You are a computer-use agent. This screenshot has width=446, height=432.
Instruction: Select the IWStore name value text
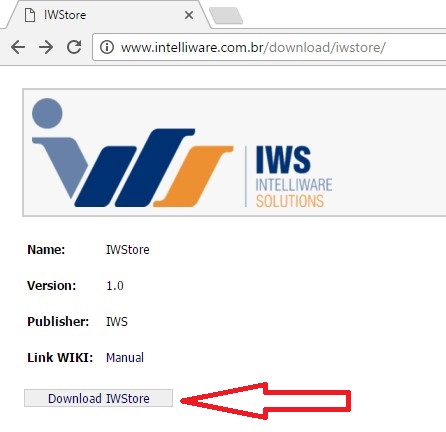point(128,250)
